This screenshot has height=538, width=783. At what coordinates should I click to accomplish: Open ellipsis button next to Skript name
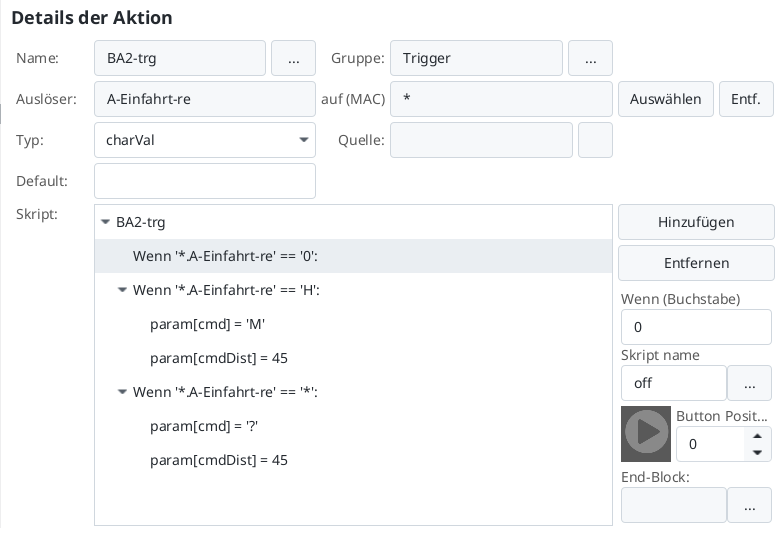point(750,383)
